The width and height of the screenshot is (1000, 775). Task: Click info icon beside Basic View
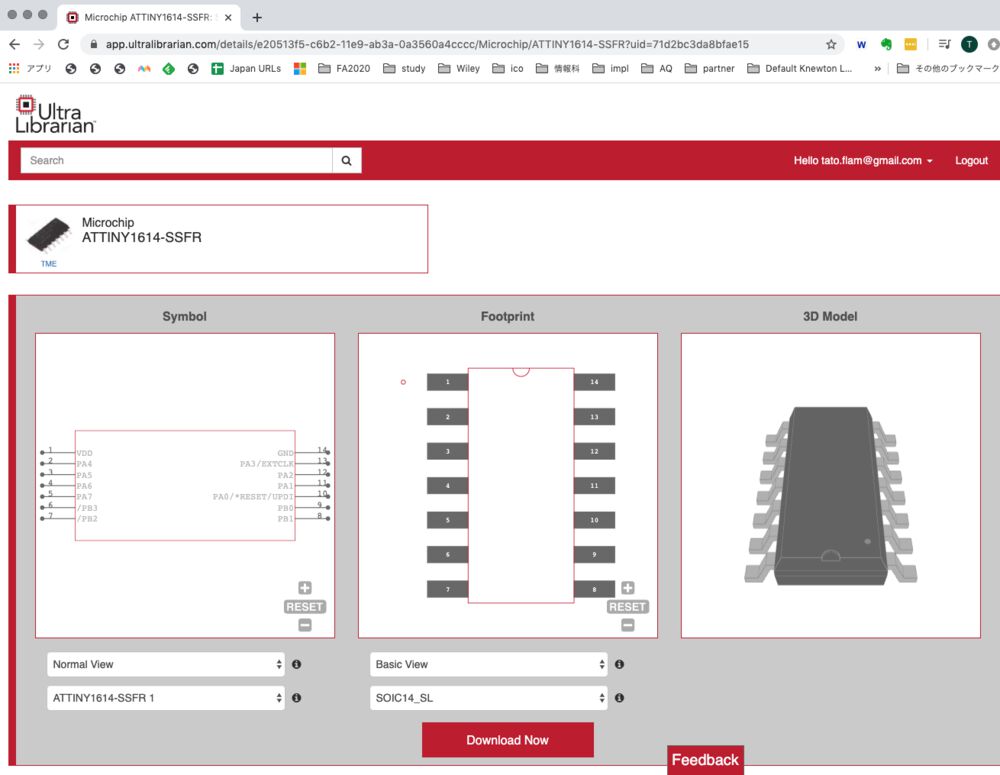[x=619, y=664]
